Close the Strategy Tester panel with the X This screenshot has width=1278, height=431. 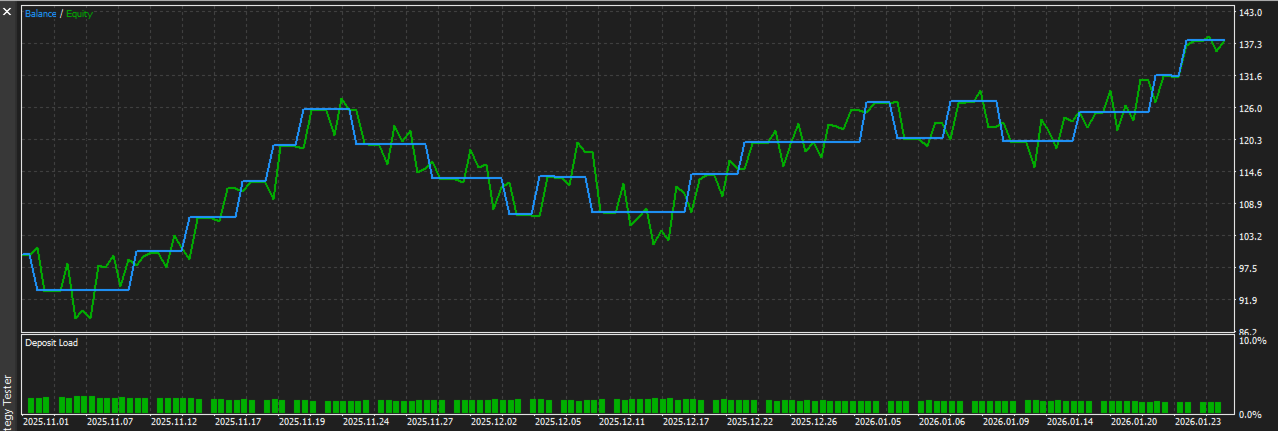click(8, 10)
